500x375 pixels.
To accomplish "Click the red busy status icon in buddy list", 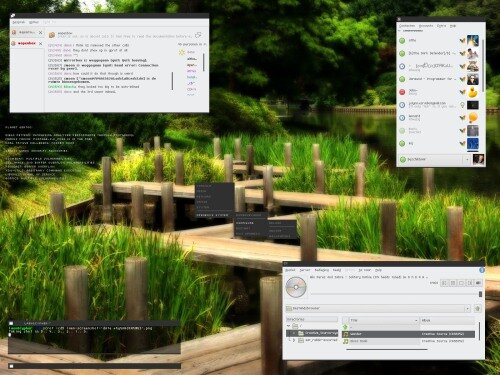I will 402,92.
